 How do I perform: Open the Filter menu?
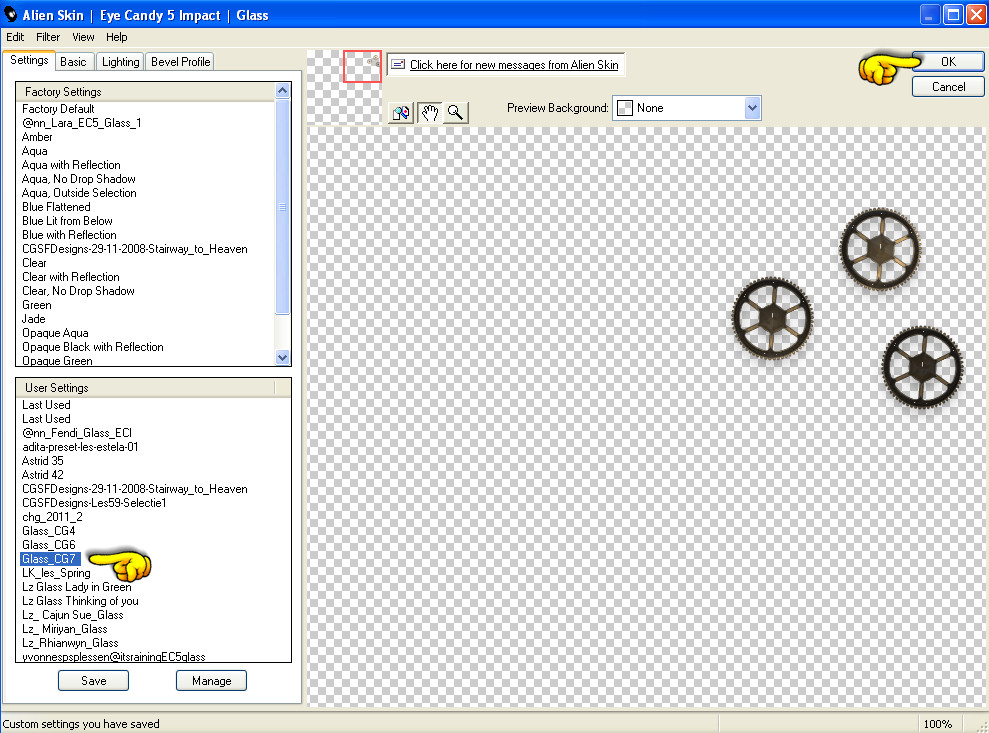(x=48, y=37)
